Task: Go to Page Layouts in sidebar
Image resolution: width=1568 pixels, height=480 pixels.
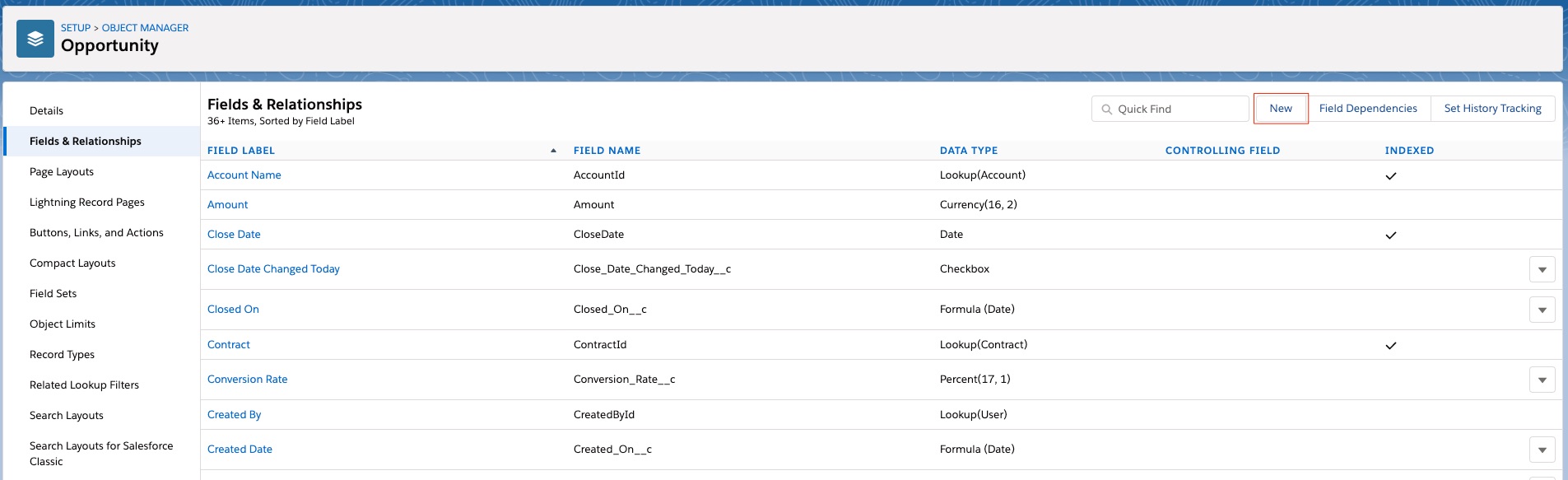Action: click(62, 172)
